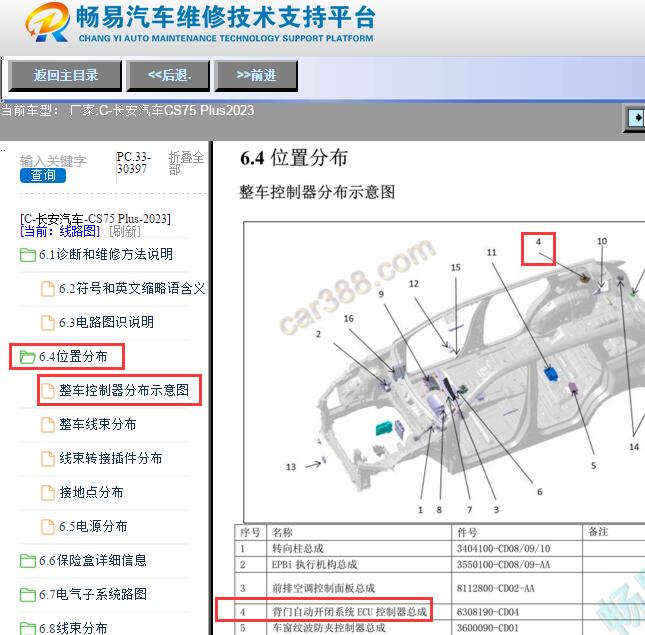Image resolution: width=645 pixels, height=635 pixels.
Task: Collapse the 6.4位置分布 folder
Action: point(73,356)
